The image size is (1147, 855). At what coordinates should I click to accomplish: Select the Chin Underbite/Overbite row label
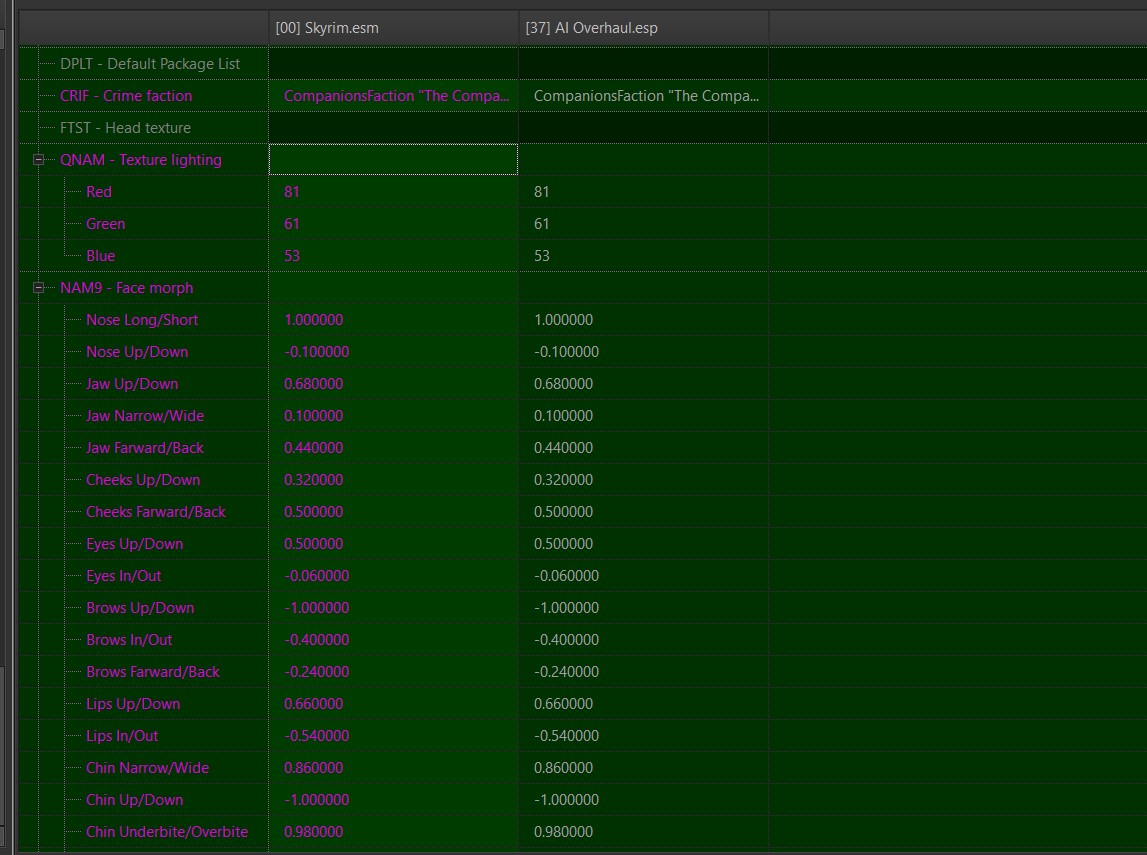click(x=167, y=832)
